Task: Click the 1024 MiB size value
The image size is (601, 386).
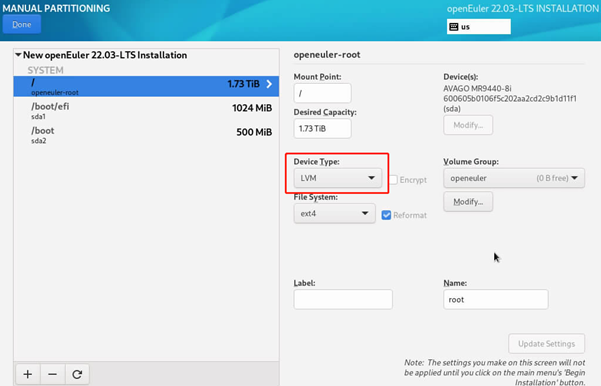Action: click(252, 108)
